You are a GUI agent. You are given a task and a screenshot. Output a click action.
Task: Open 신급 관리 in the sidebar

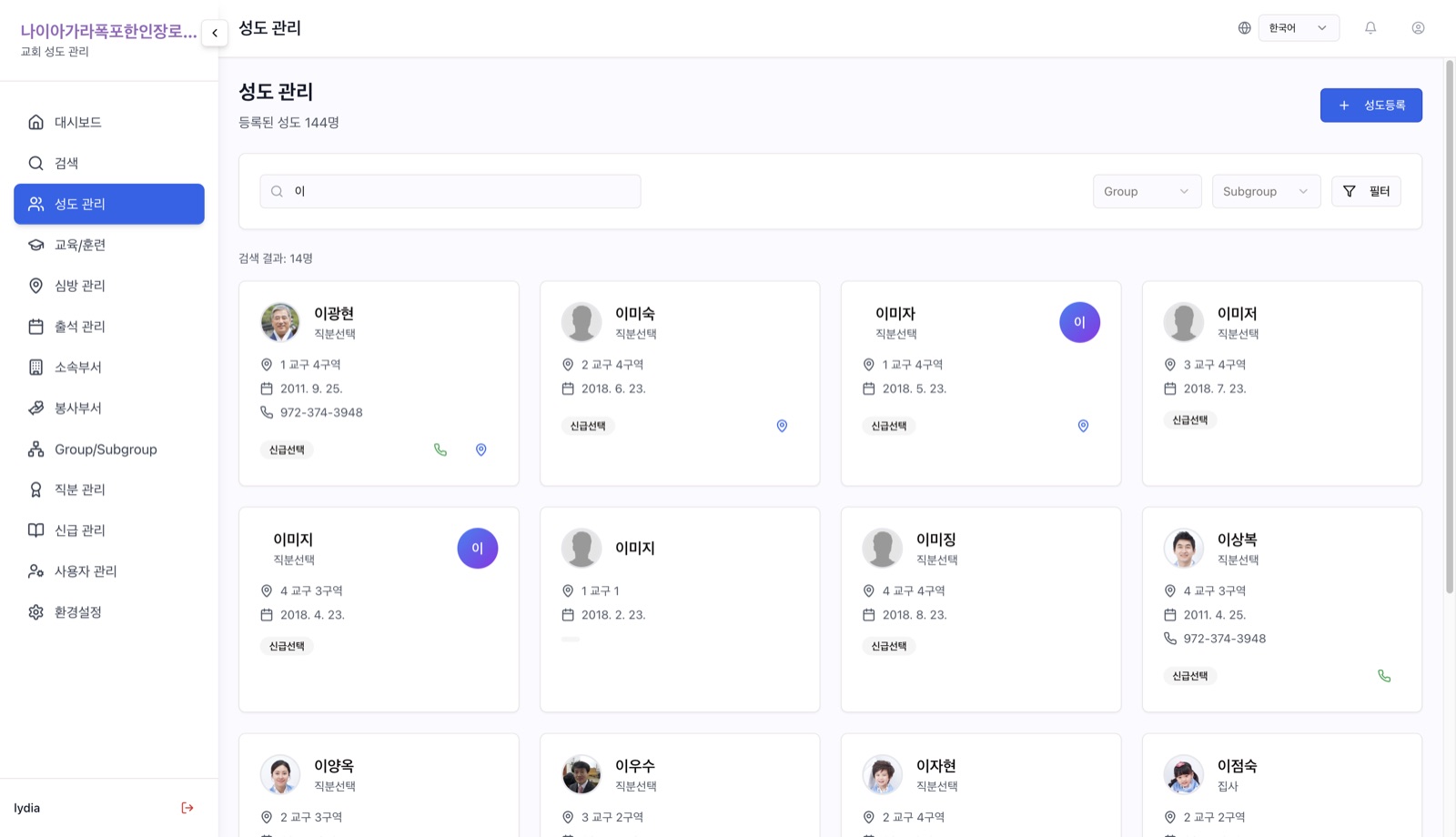[109, 530]
